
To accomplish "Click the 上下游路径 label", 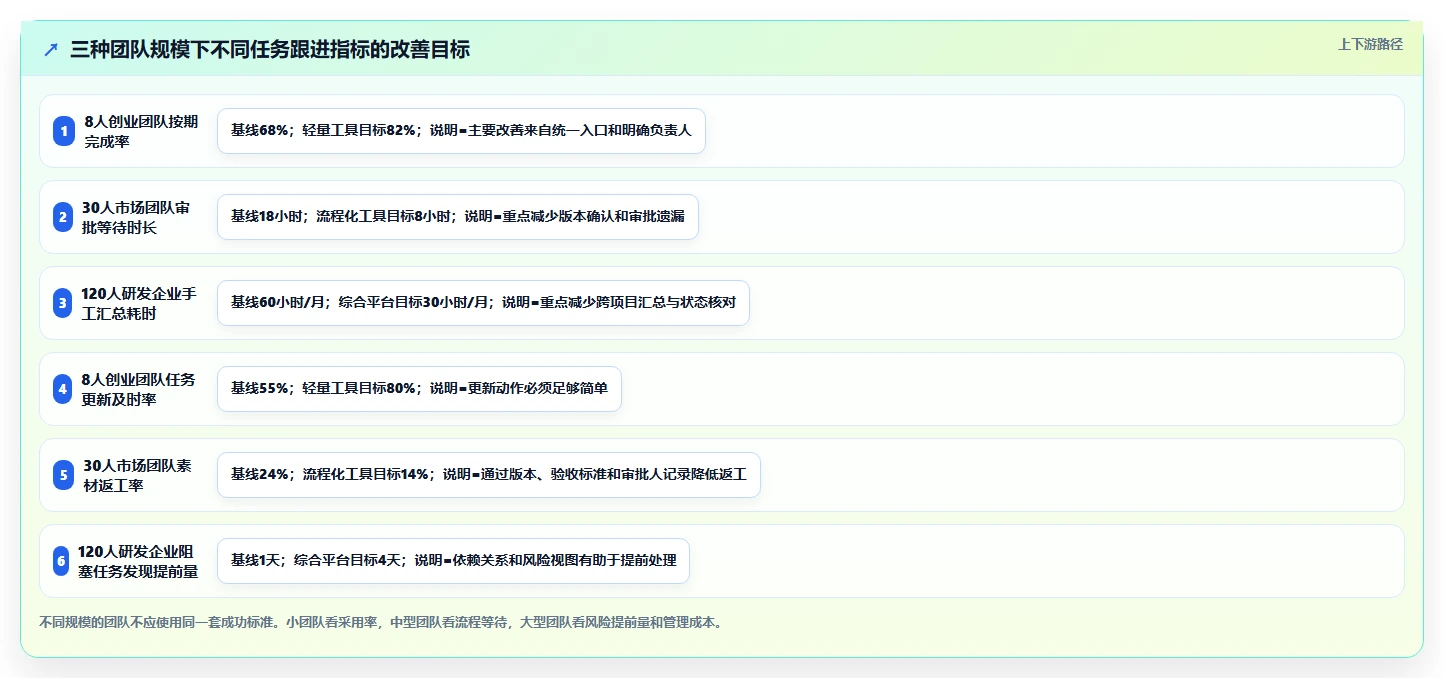I will (1371, 44).
